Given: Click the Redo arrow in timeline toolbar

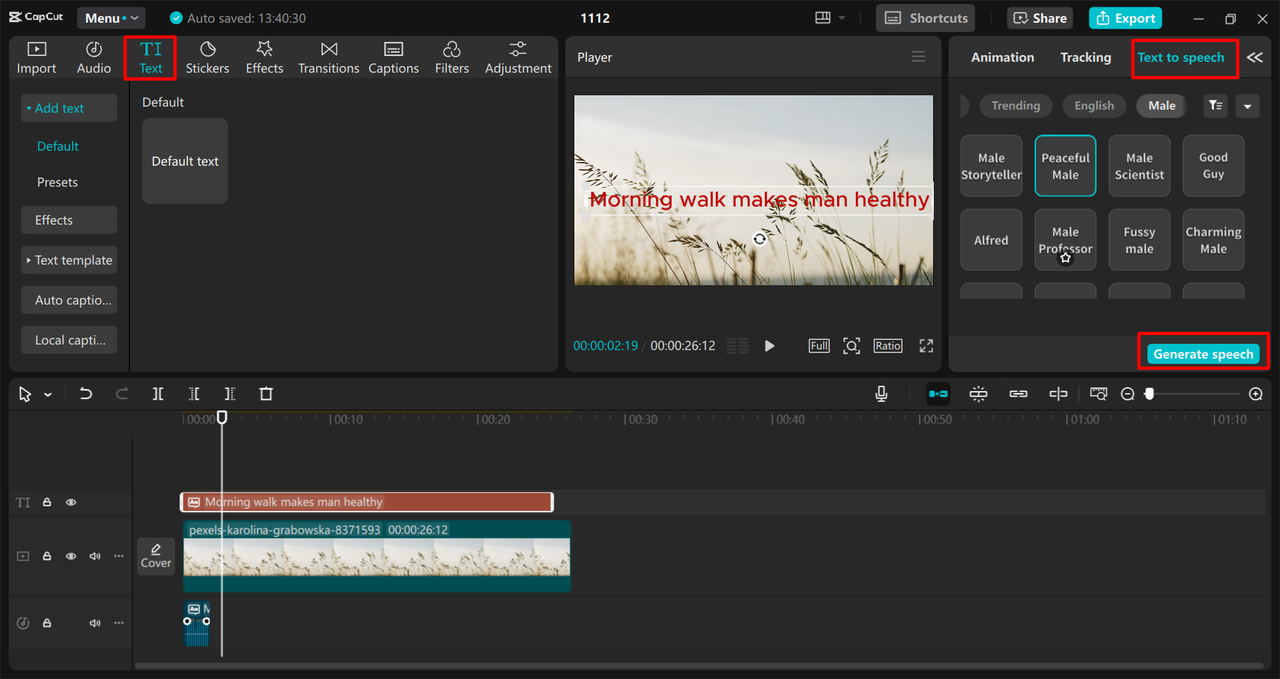Looking at the screenshot, I should click(122, 394).
